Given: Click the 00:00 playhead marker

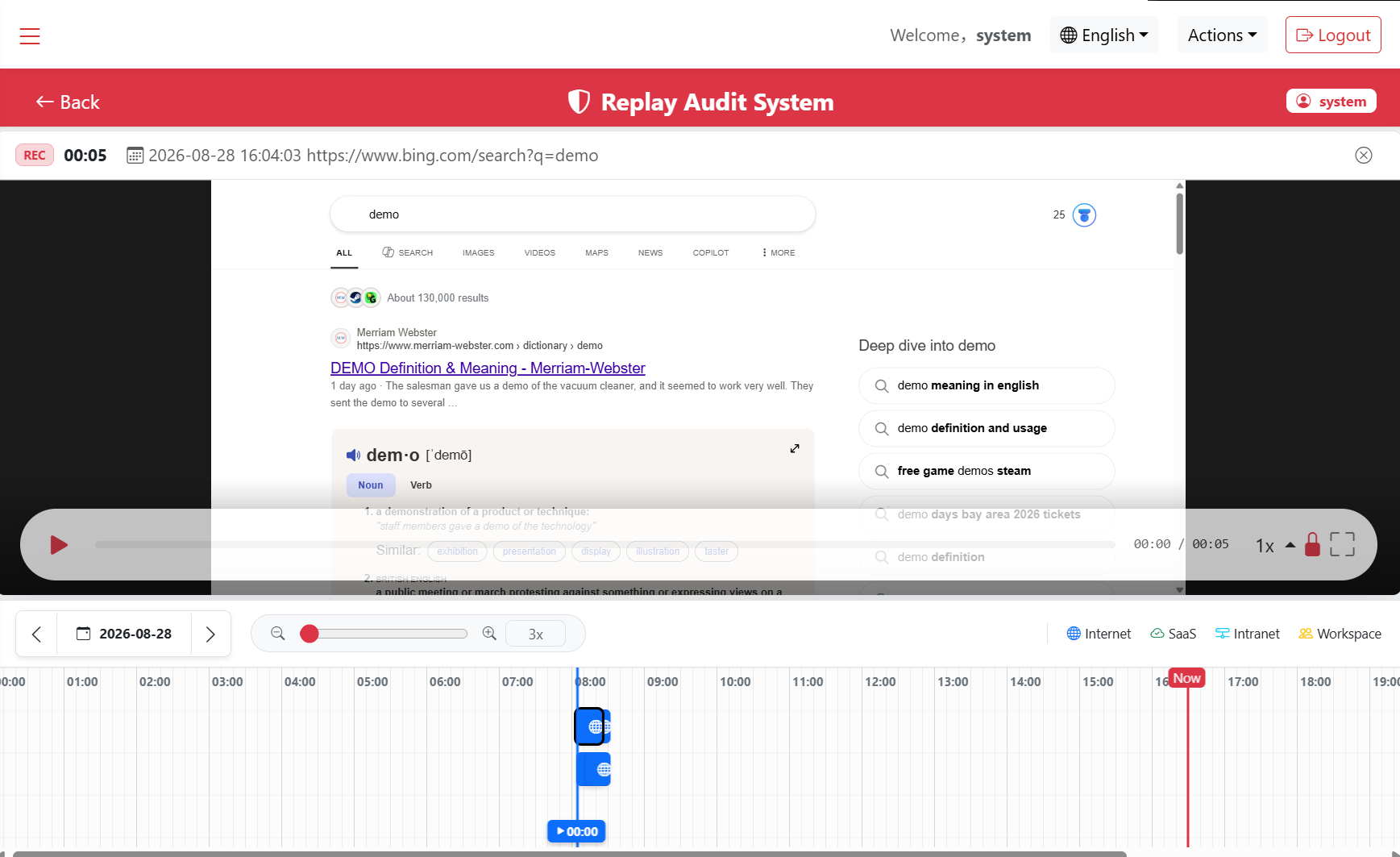Looking at the screenshot, I should pyautogui.click(x=576, y=831).
